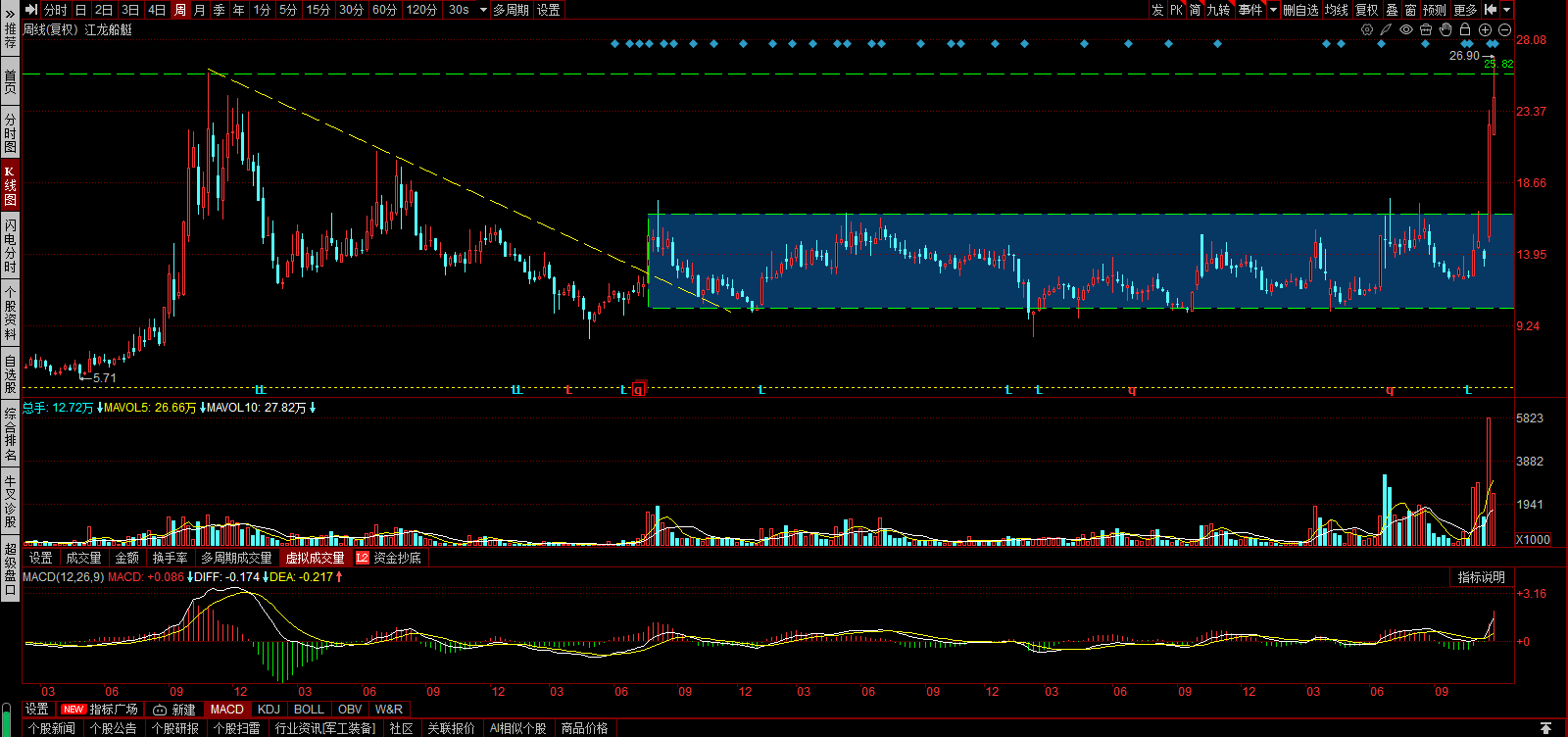Toggle the 九转 indicator
Screen dimensions: 1568x737
1218,10
